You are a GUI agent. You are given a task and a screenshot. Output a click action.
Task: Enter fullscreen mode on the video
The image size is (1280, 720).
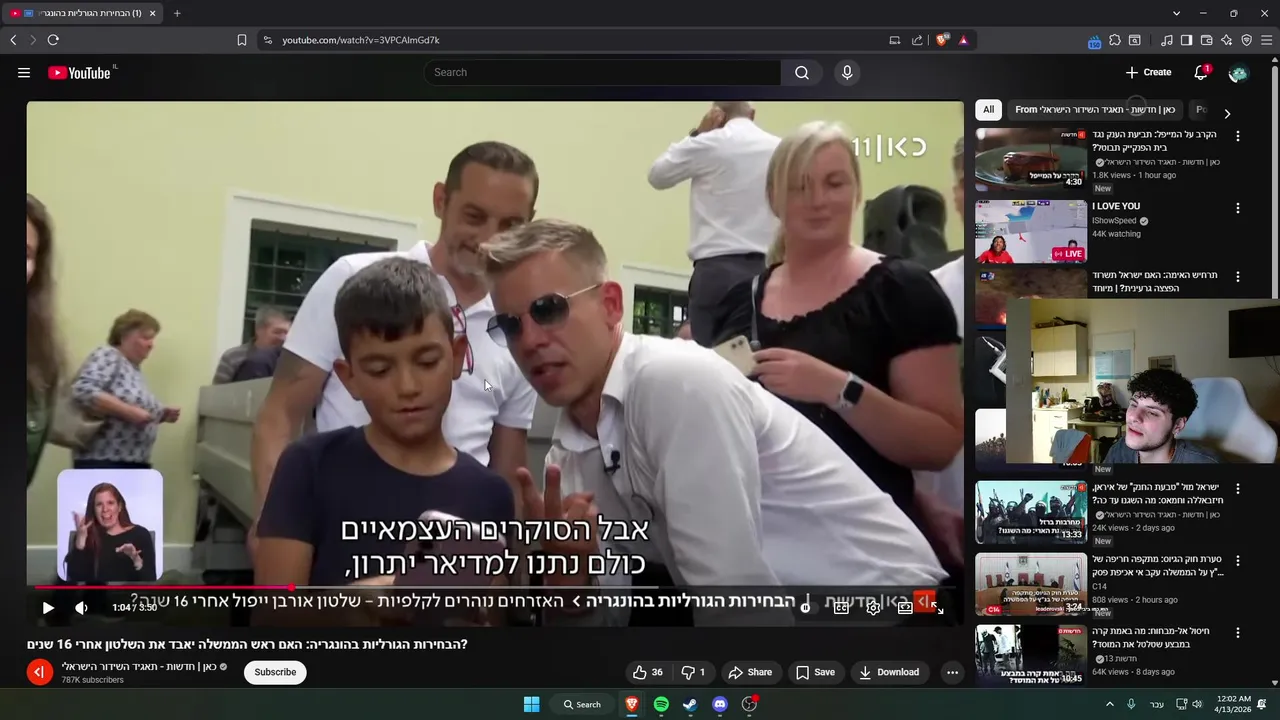point(937,607)
